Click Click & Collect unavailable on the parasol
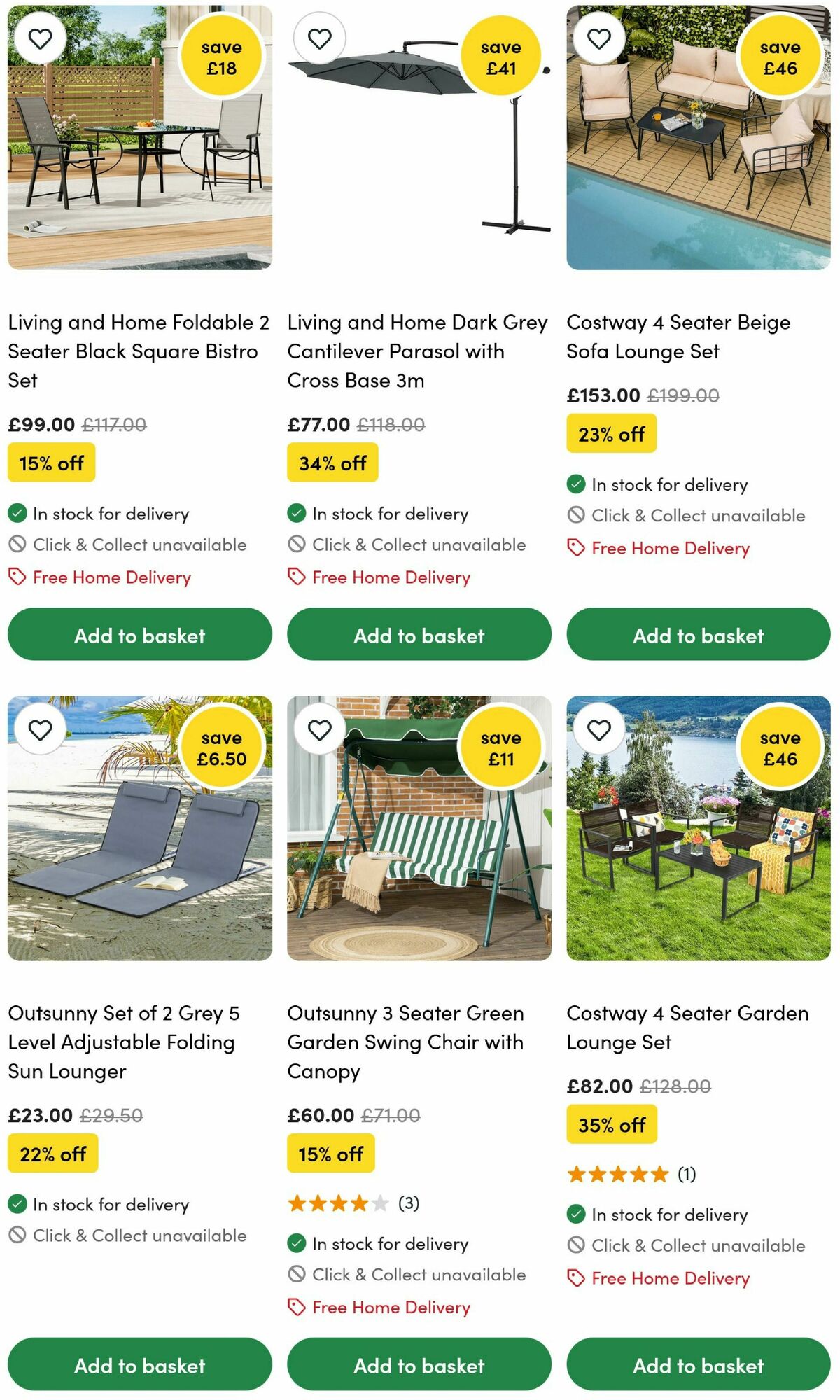The image size is (840, 1400). 419,544
